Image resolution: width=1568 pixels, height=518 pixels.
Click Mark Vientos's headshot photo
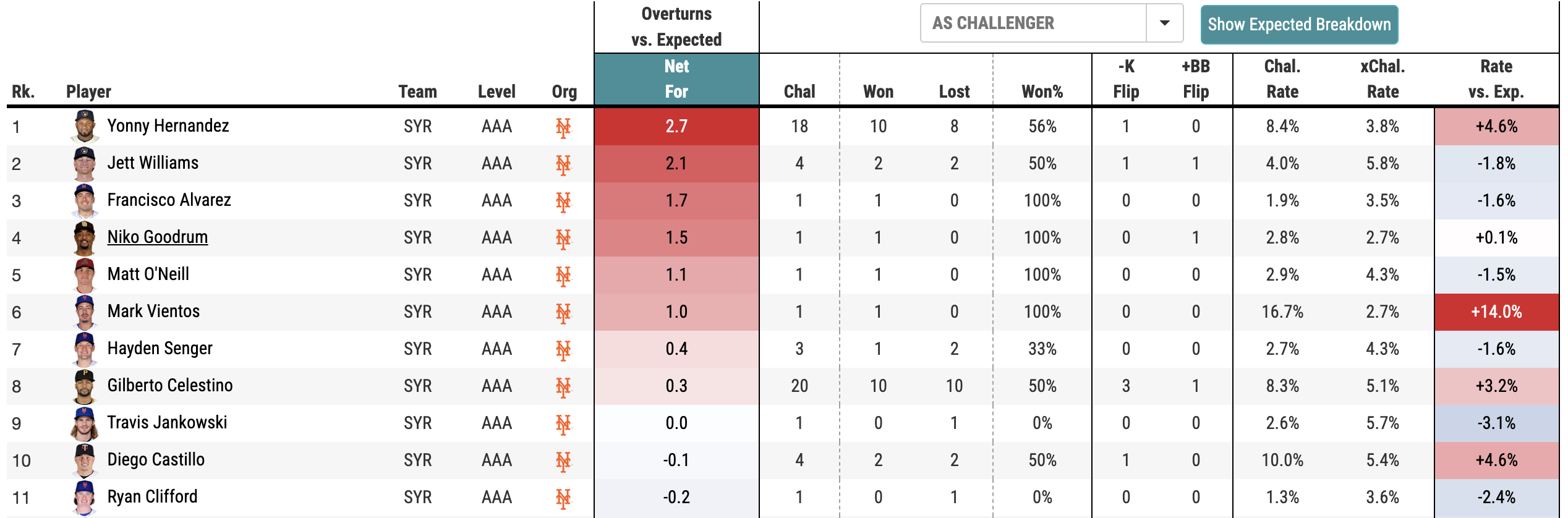(x=85, y=312)
